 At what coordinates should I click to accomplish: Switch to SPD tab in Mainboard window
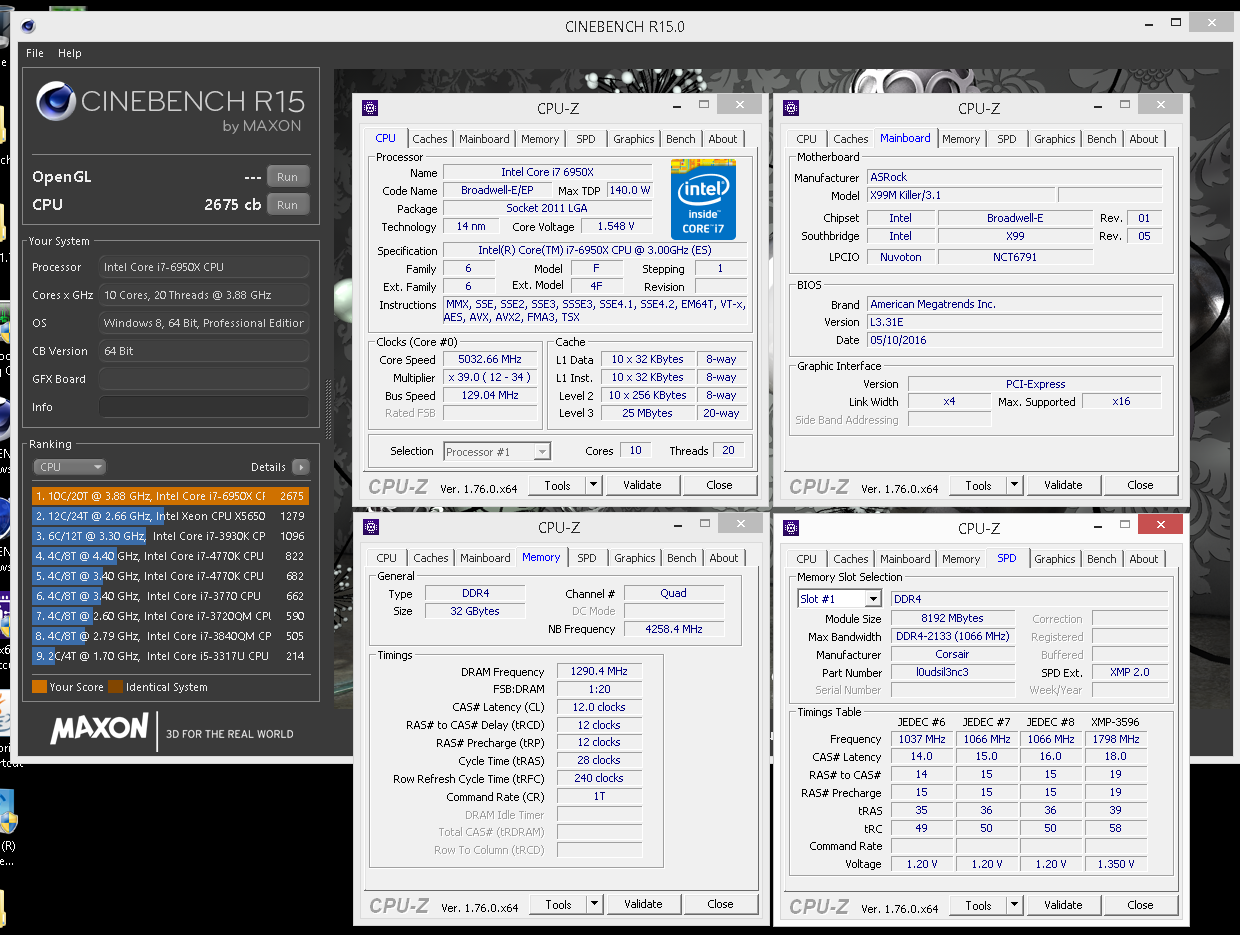[x=1007, y=139]
